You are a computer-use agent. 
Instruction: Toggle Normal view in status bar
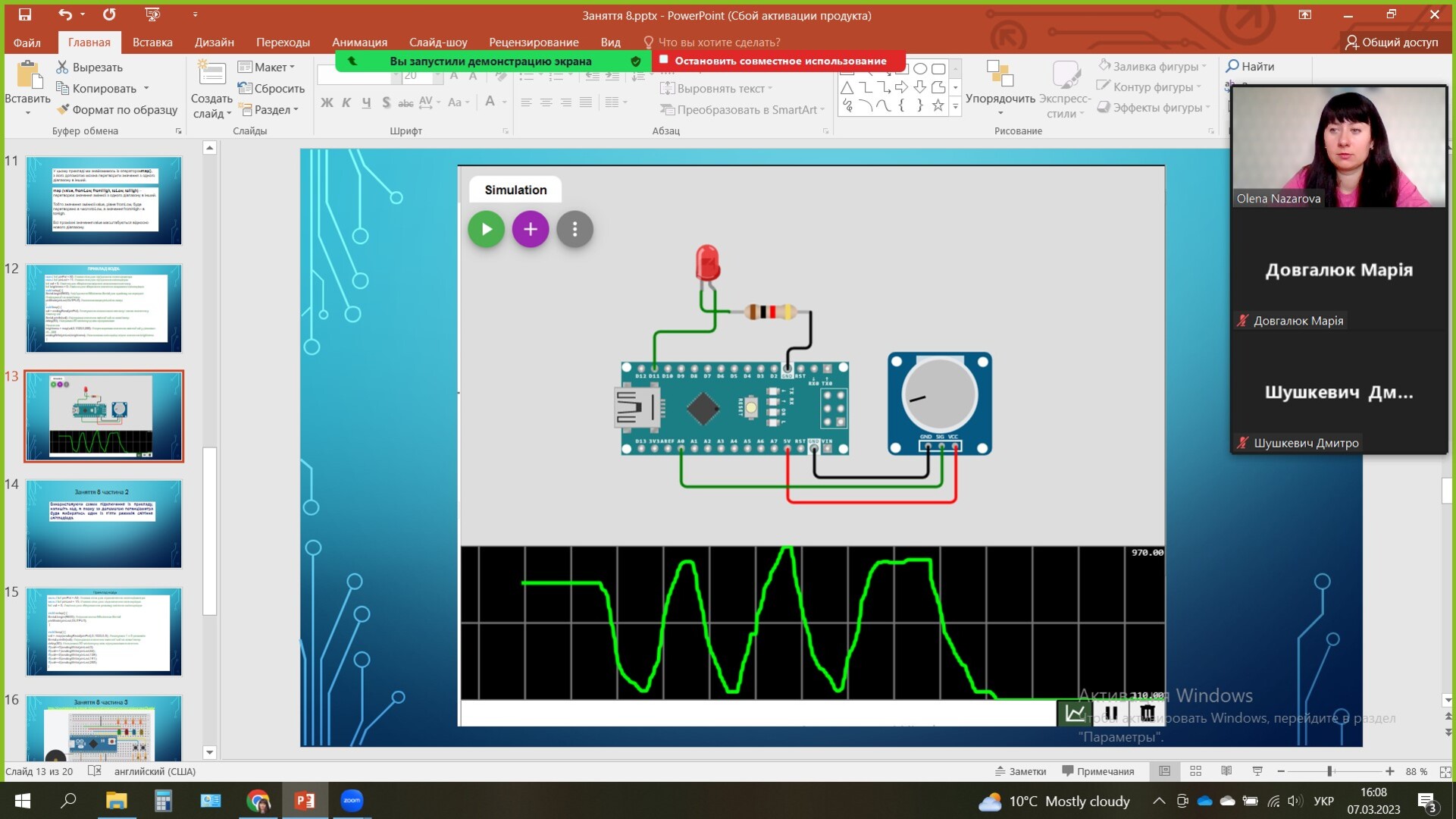click(1165, 771)
